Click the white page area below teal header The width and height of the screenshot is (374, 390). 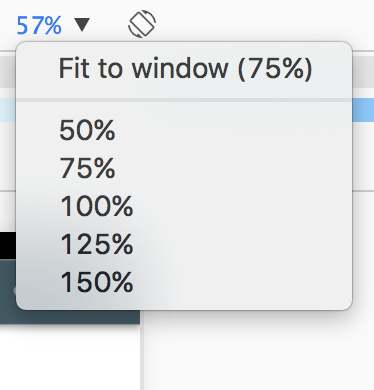tap(70, 357)
